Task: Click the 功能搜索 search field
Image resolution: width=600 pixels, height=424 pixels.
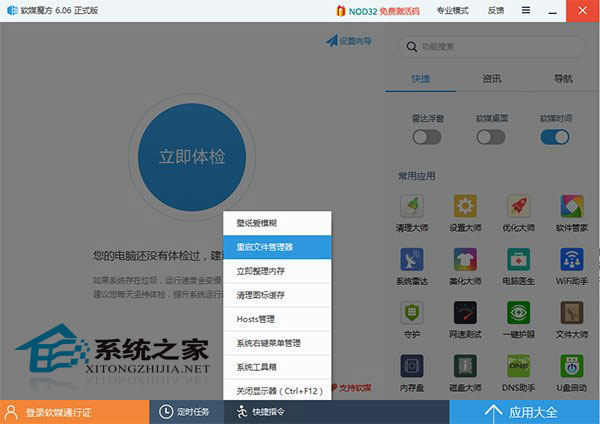Action: [492, 47]
